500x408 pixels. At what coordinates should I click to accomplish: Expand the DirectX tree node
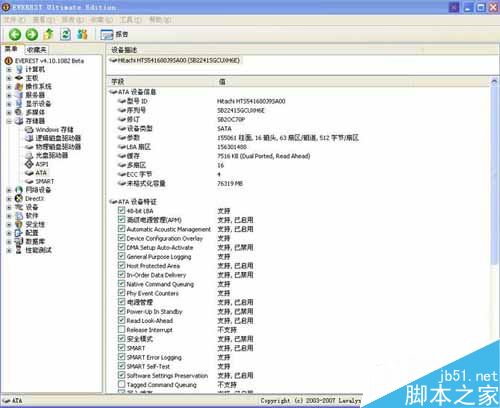coord(9,199)
